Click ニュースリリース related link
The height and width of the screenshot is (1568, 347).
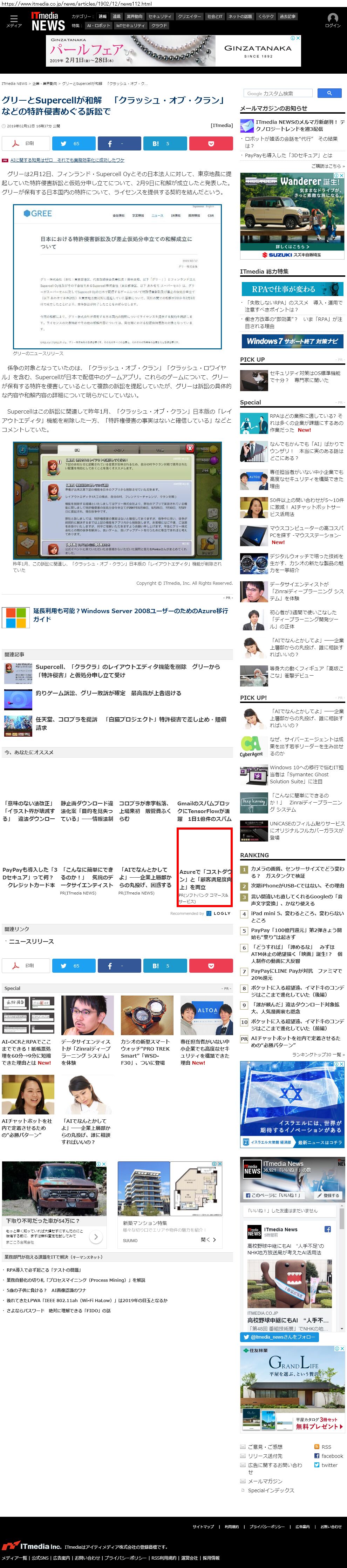point(31,941)
